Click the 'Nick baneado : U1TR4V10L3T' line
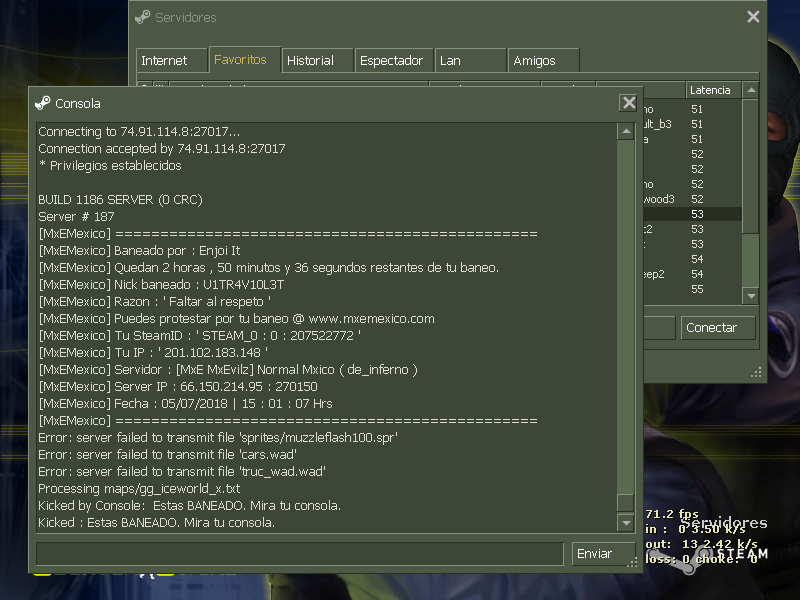 tap(161, 285)
